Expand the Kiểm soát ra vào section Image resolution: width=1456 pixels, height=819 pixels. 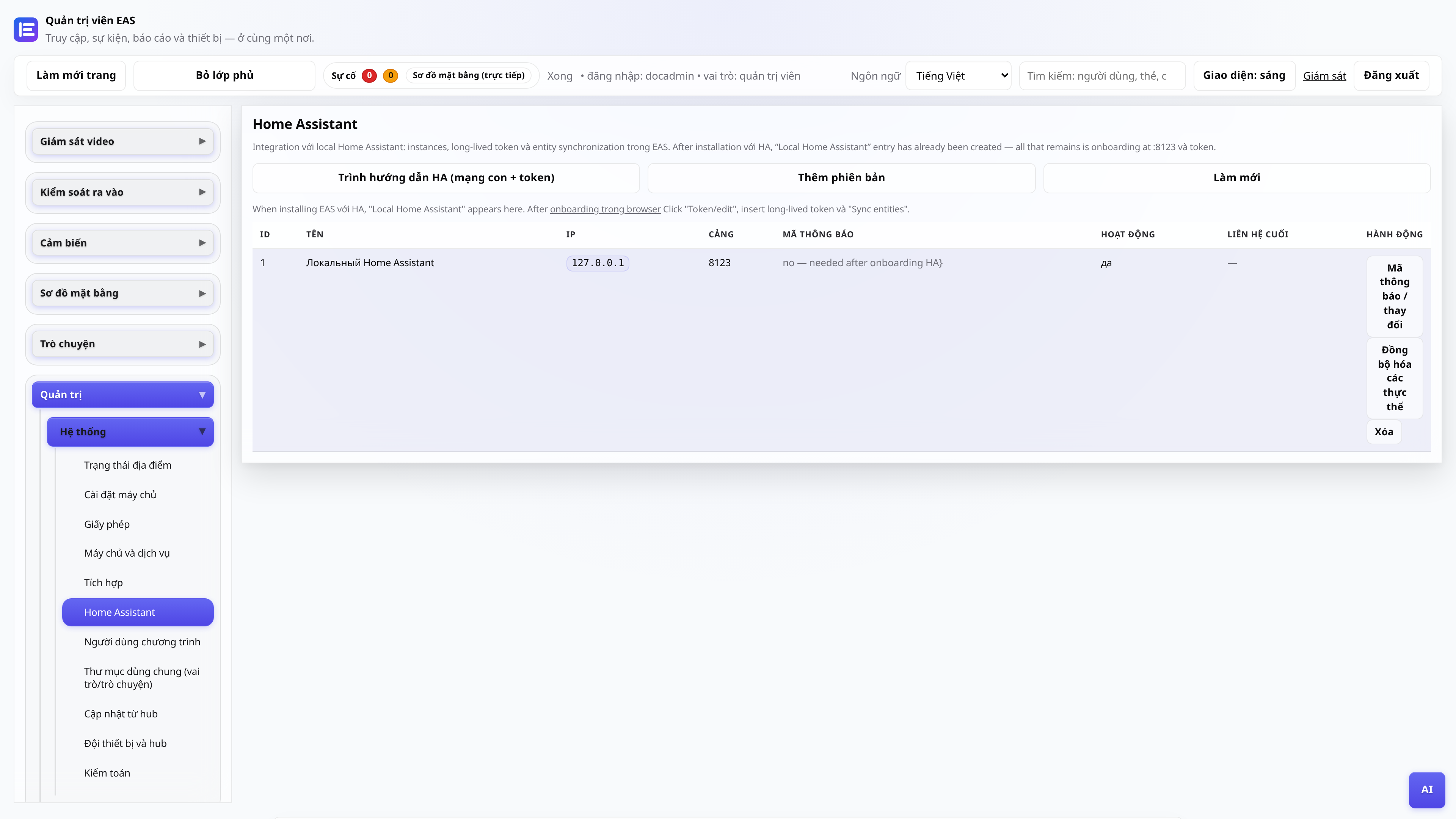(122, 192)
